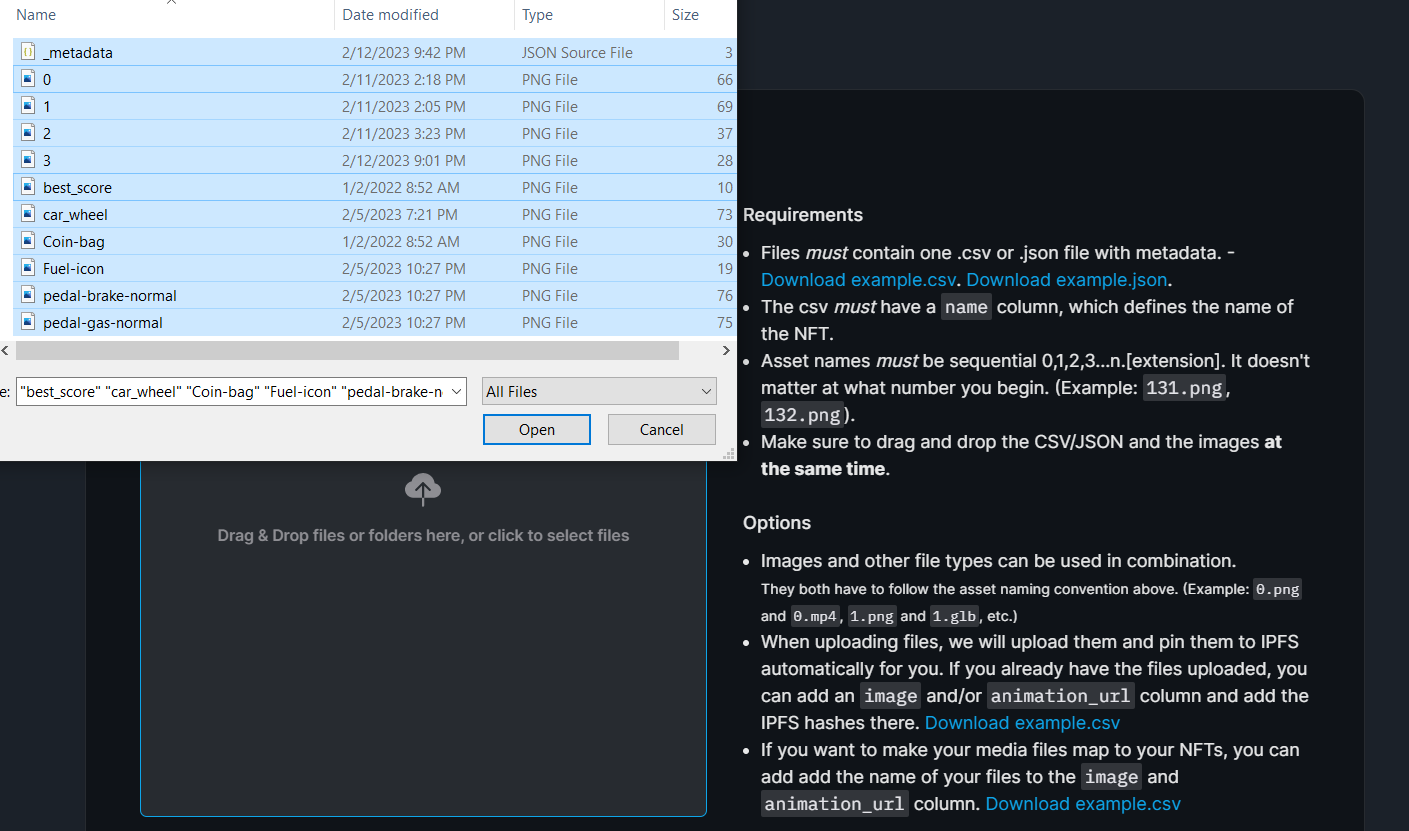Select the pedal-brake-normal file name

point(110,295)
